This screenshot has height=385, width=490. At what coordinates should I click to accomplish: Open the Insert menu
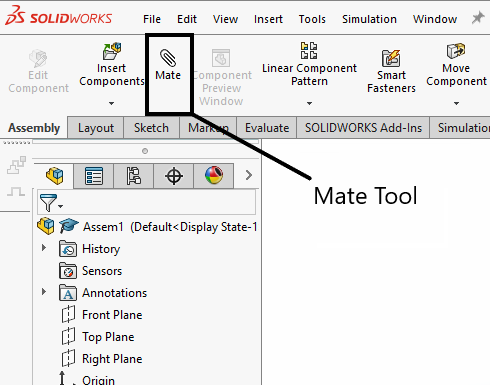[268, 19]
